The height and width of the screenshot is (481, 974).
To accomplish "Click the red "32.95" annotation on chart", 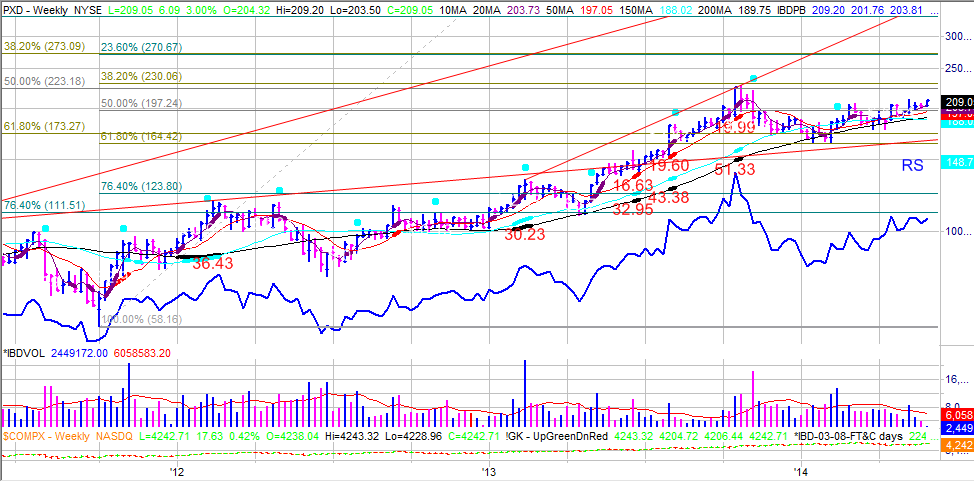I will [633, 209].
